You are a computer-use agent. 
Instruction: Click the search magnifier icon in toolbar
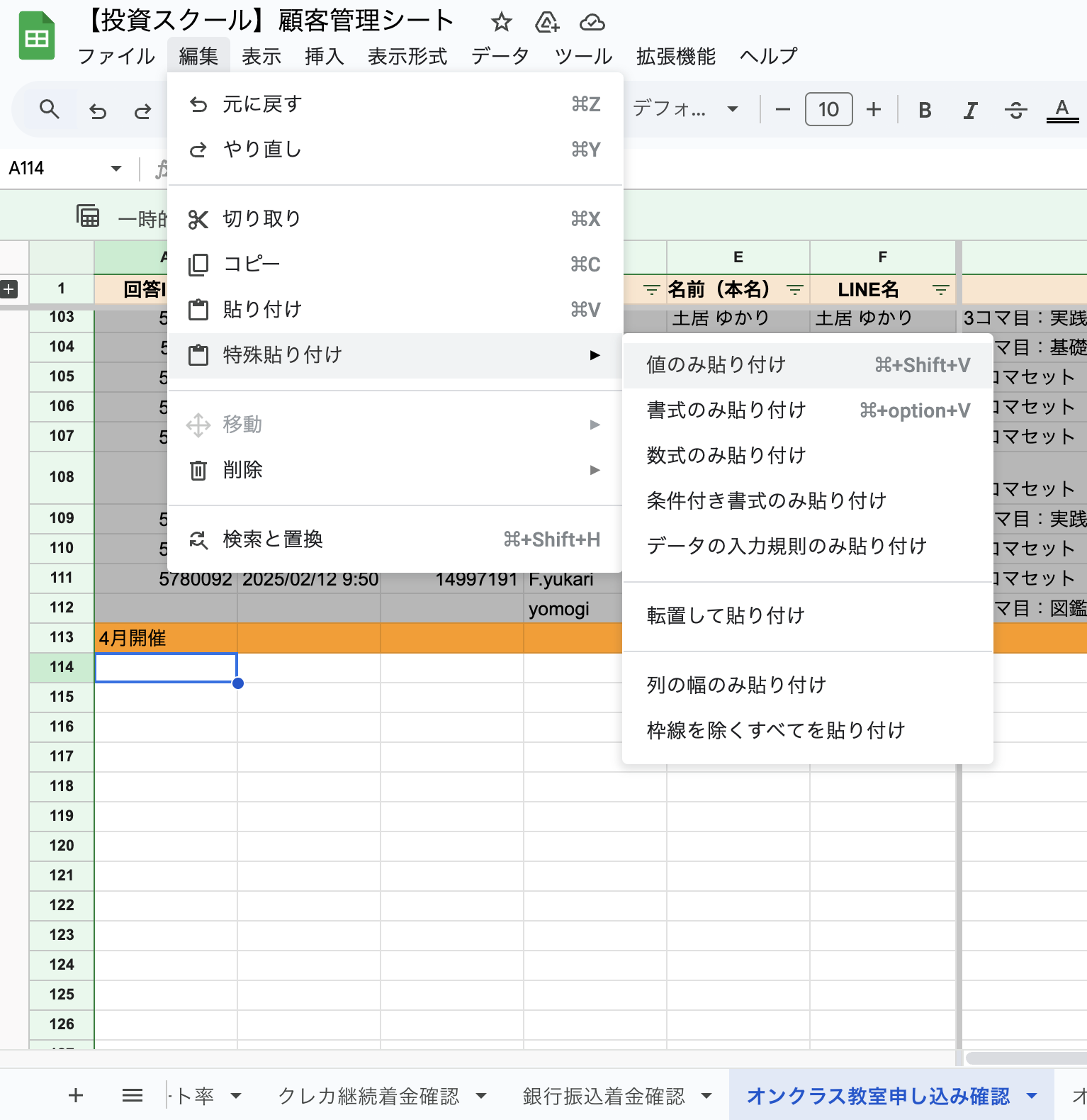pos(49,110)
